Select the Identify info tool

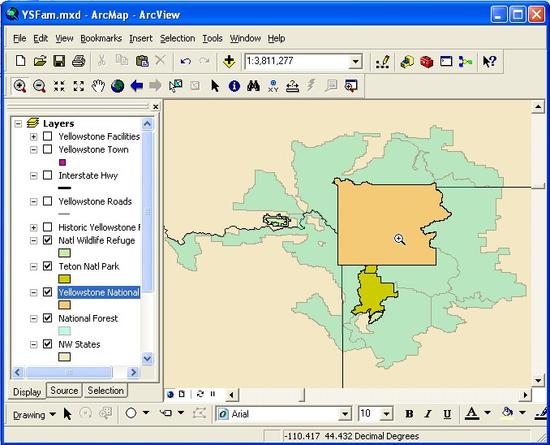pyautogui.click(x=234, y=86)
